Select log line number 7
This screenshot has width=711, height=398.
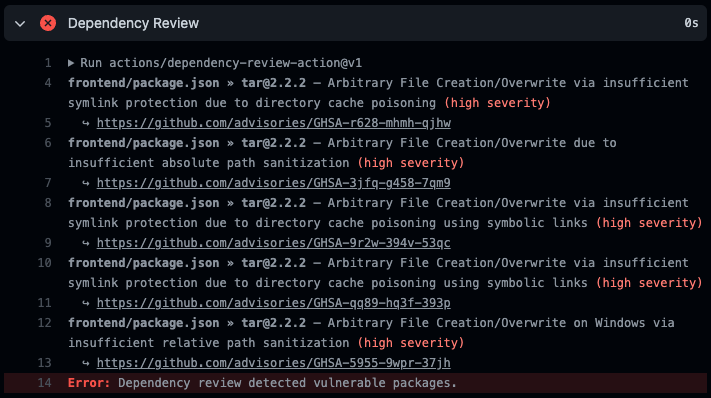tap(48, 183)
